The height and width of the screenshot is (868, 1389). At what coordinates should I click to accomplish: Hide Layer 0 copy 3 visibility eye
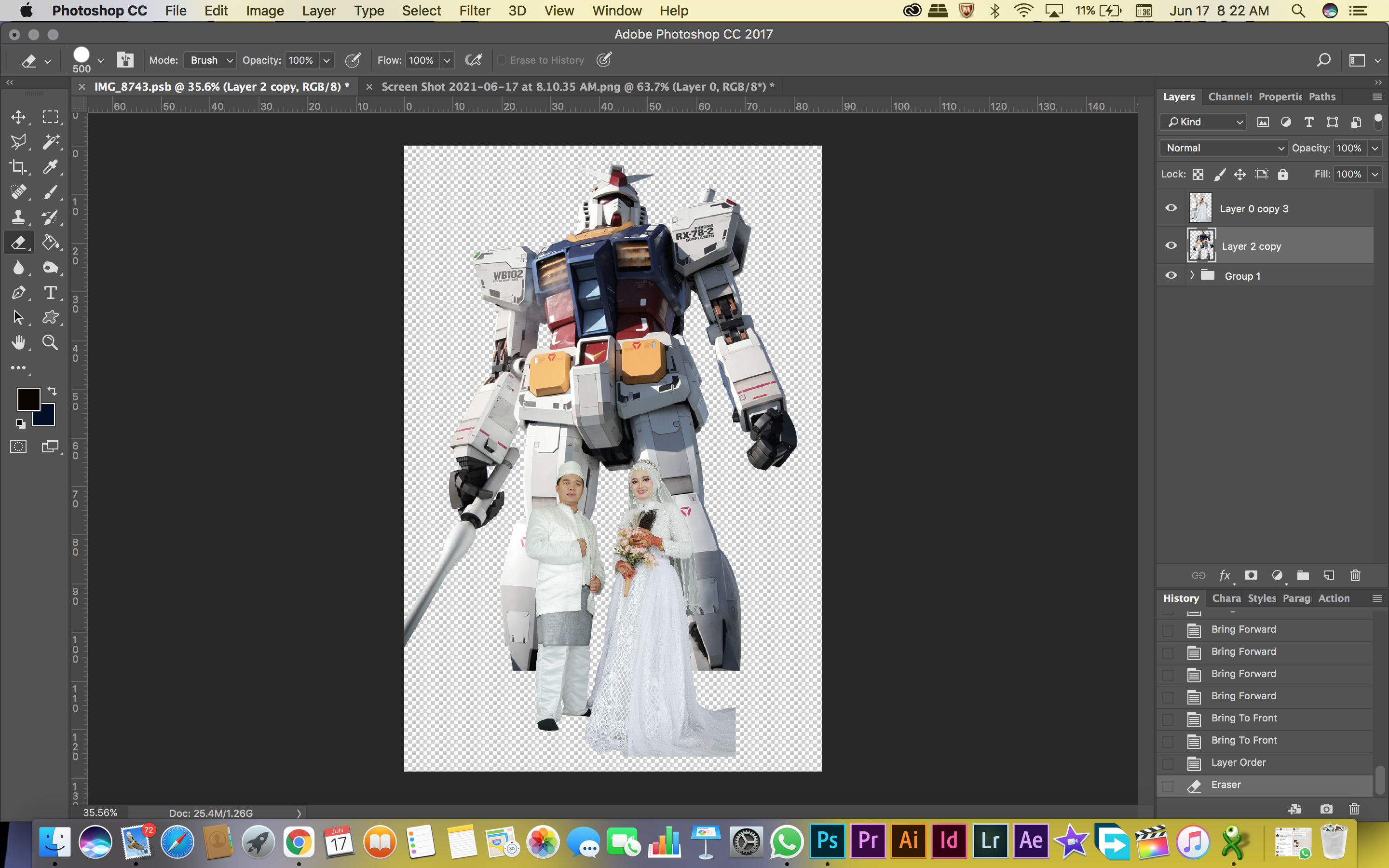pyautogui.click(x=1171, y=208)
